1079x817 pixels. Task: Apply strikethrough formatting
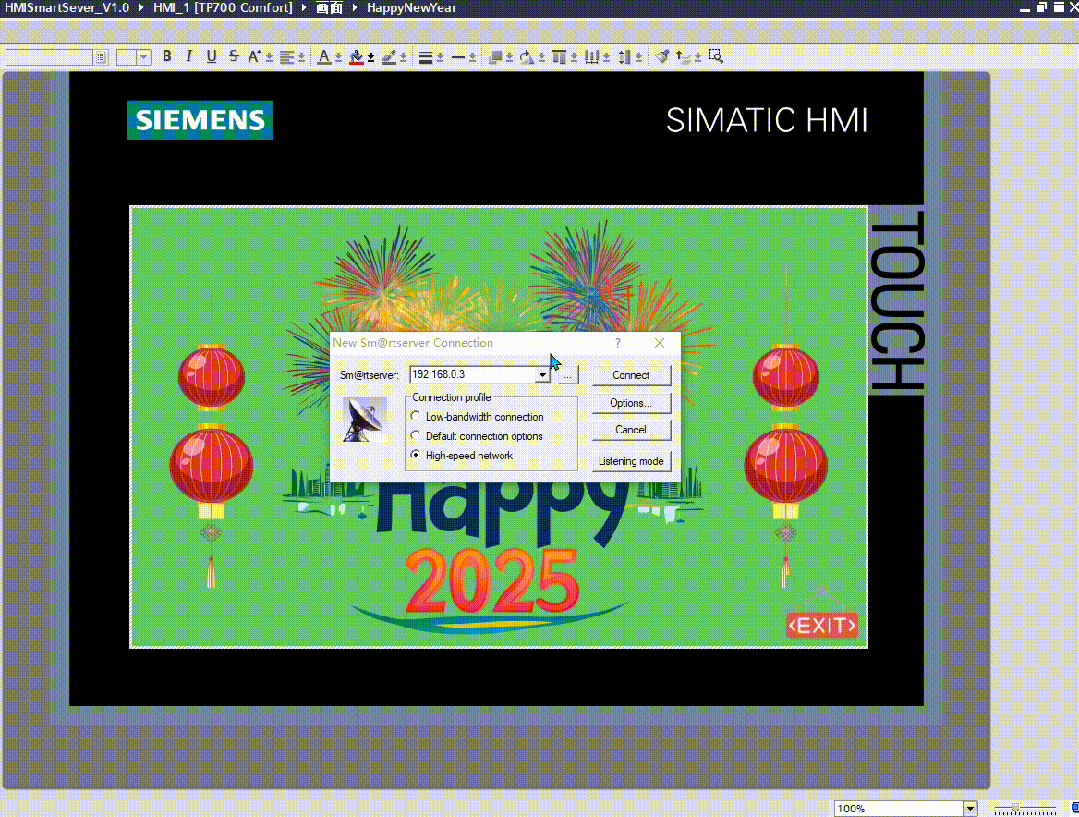[233, 57]
